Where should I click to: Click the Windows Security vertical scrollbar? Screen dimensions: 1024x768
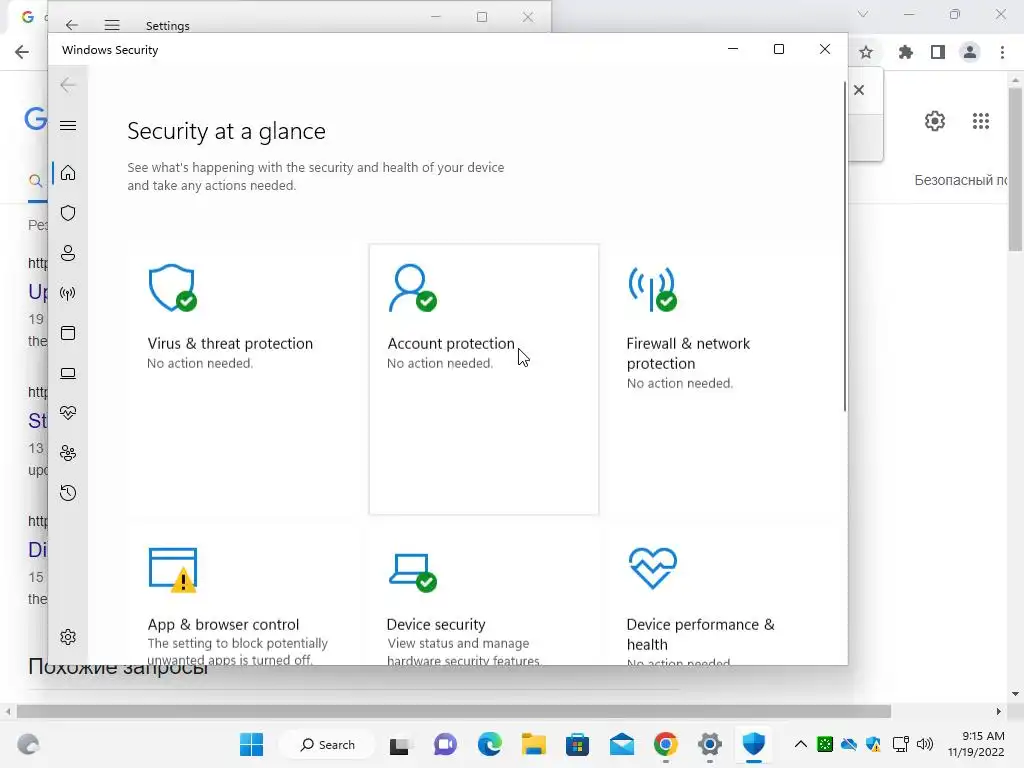pos(844,247)
